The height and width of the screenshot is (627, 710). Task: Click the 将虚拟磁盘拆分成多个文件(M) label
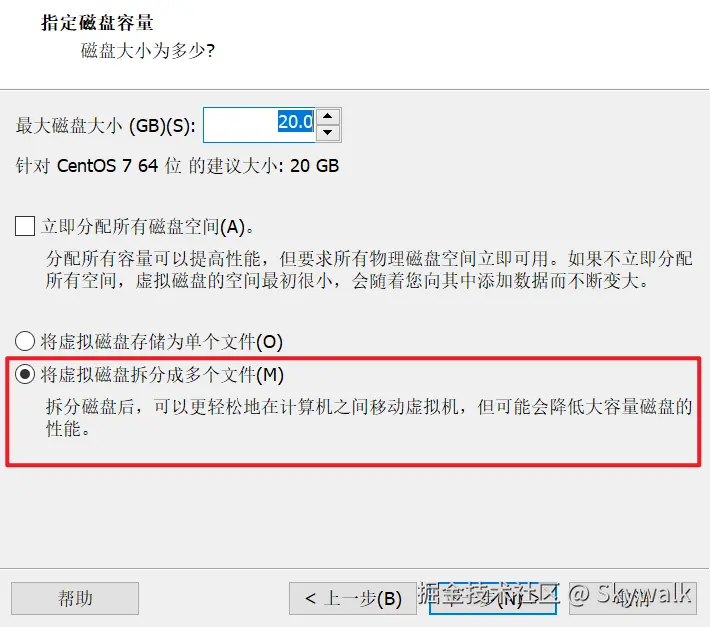162,375
